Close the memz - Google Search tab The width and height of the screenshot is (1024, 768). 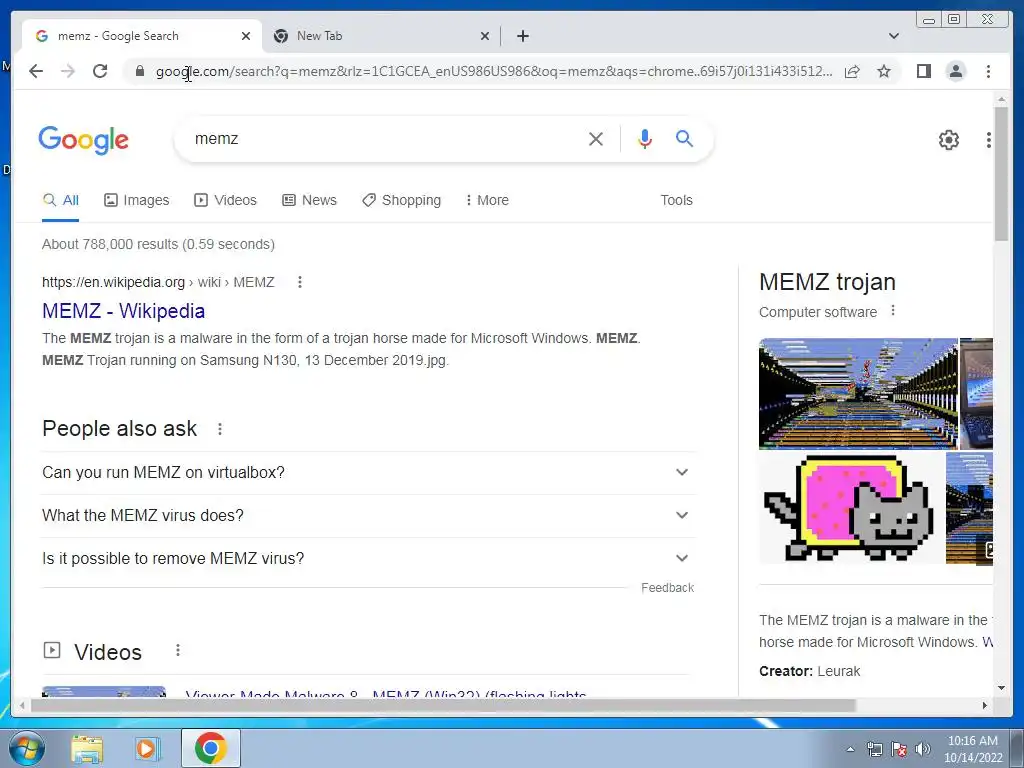coord(246,36)
